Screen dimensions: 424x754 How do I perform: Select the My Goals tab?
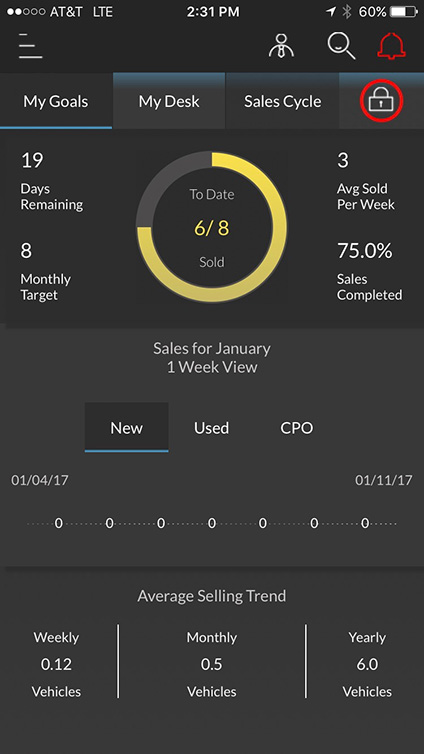[56, 101]
